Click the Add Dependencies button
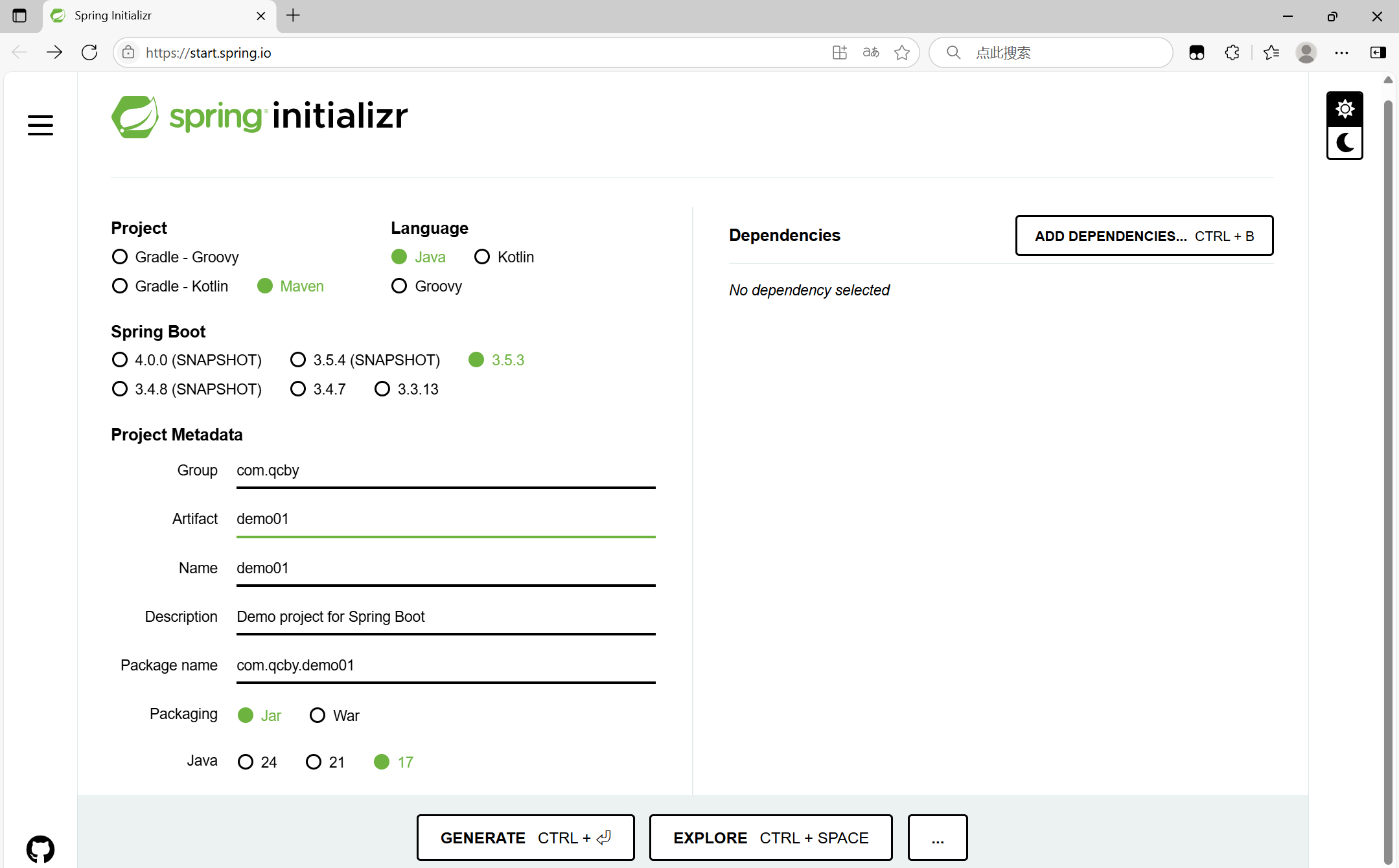Viewport: 1399px width, 868px height. point(1144,236)
